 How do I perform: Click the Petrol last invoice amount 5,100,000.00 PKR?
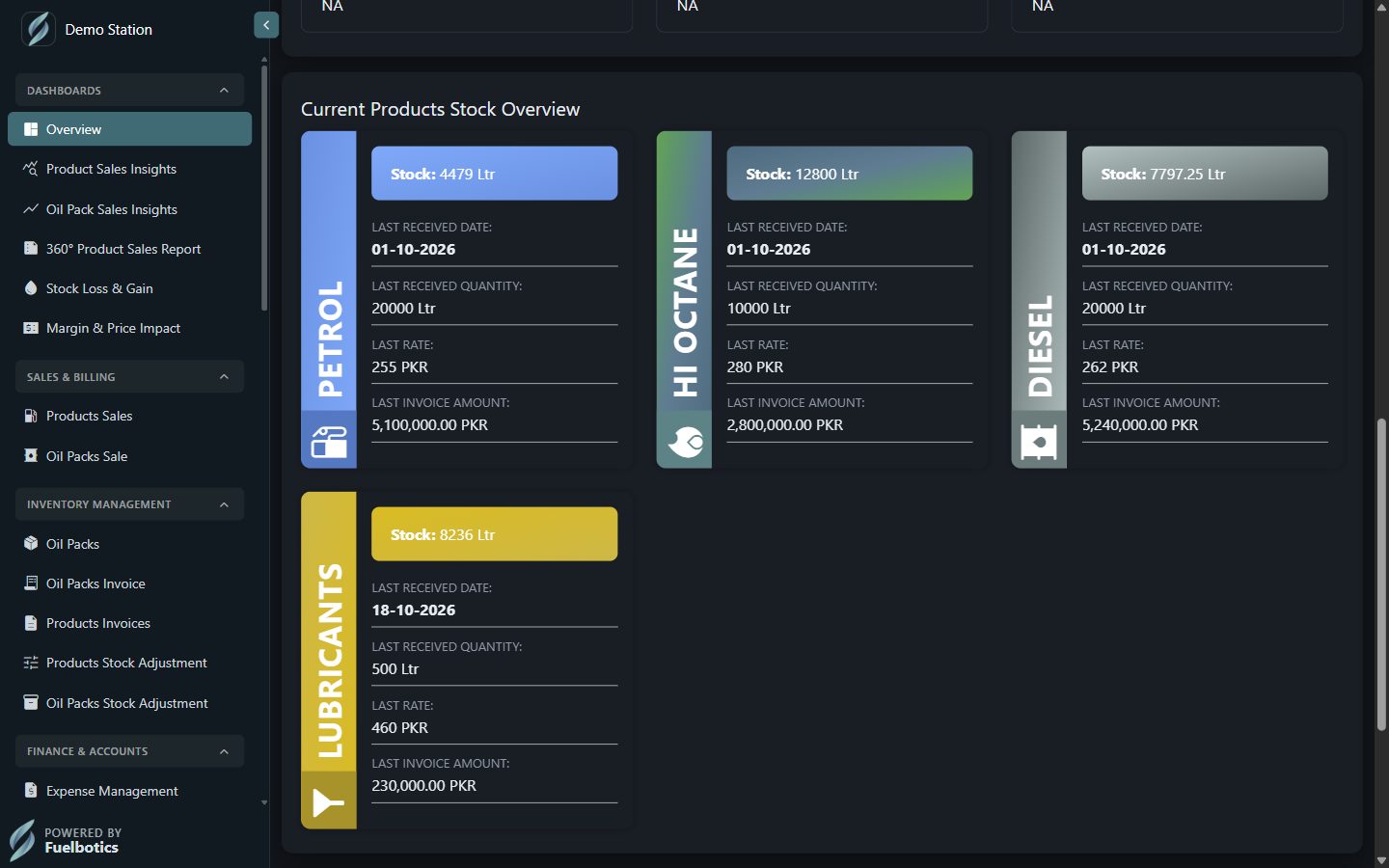point(429,425)
